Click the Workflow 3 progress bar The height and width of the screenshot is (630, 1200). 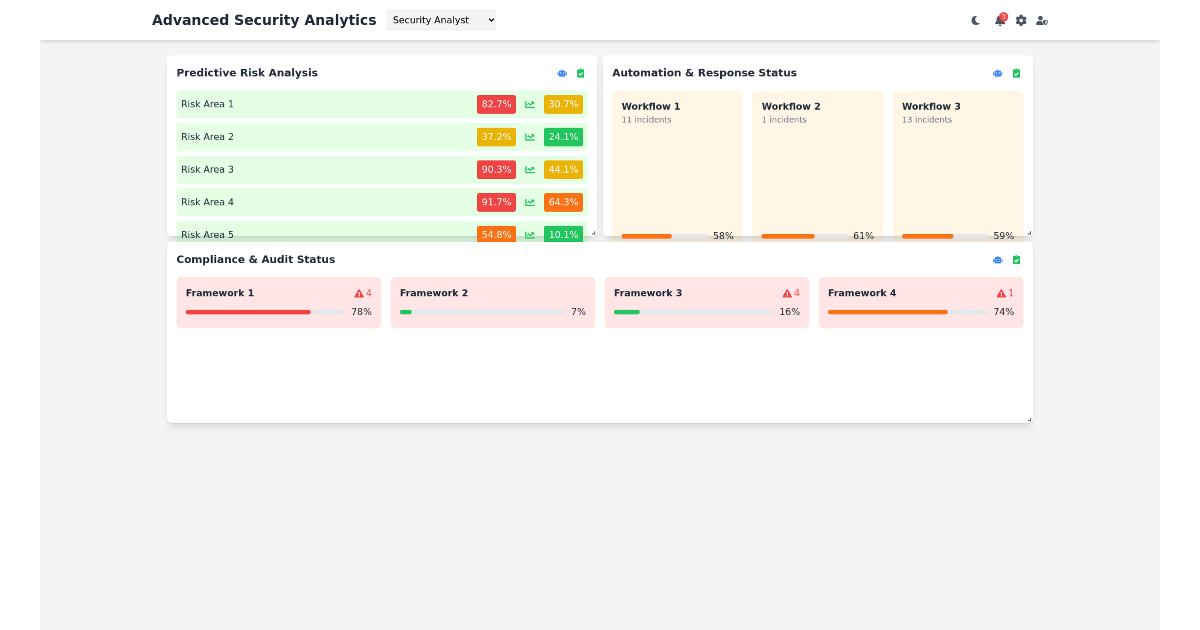click(944, 236)
